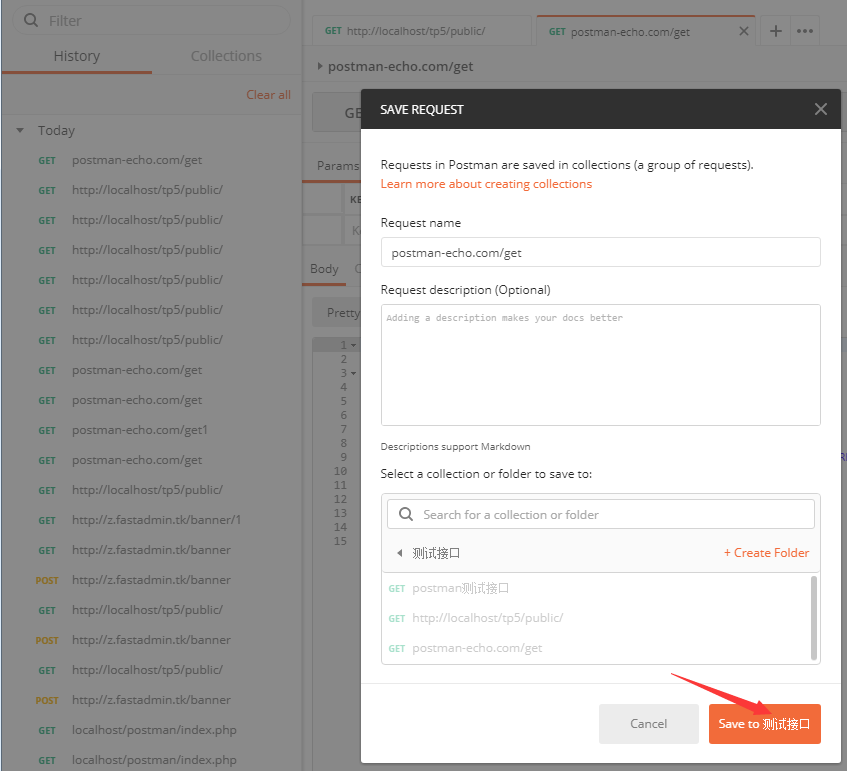Collapse JSON line 1 fold arrow
The height and width of the screenshot is (771, 847).
(x=353, y=345)
